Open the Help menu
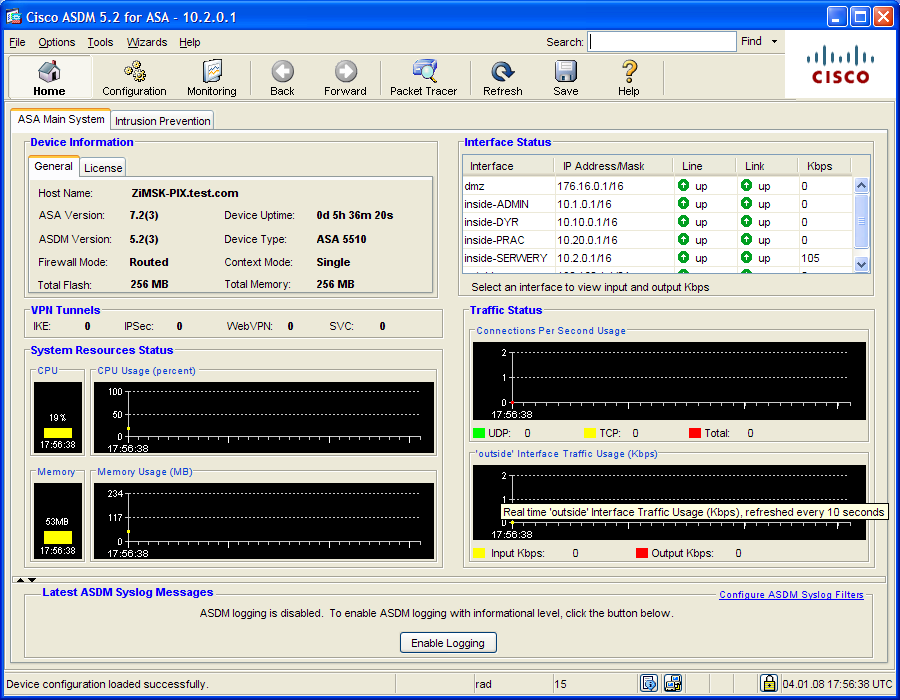This screenshot has height=700, width=900. pos(189,42)
